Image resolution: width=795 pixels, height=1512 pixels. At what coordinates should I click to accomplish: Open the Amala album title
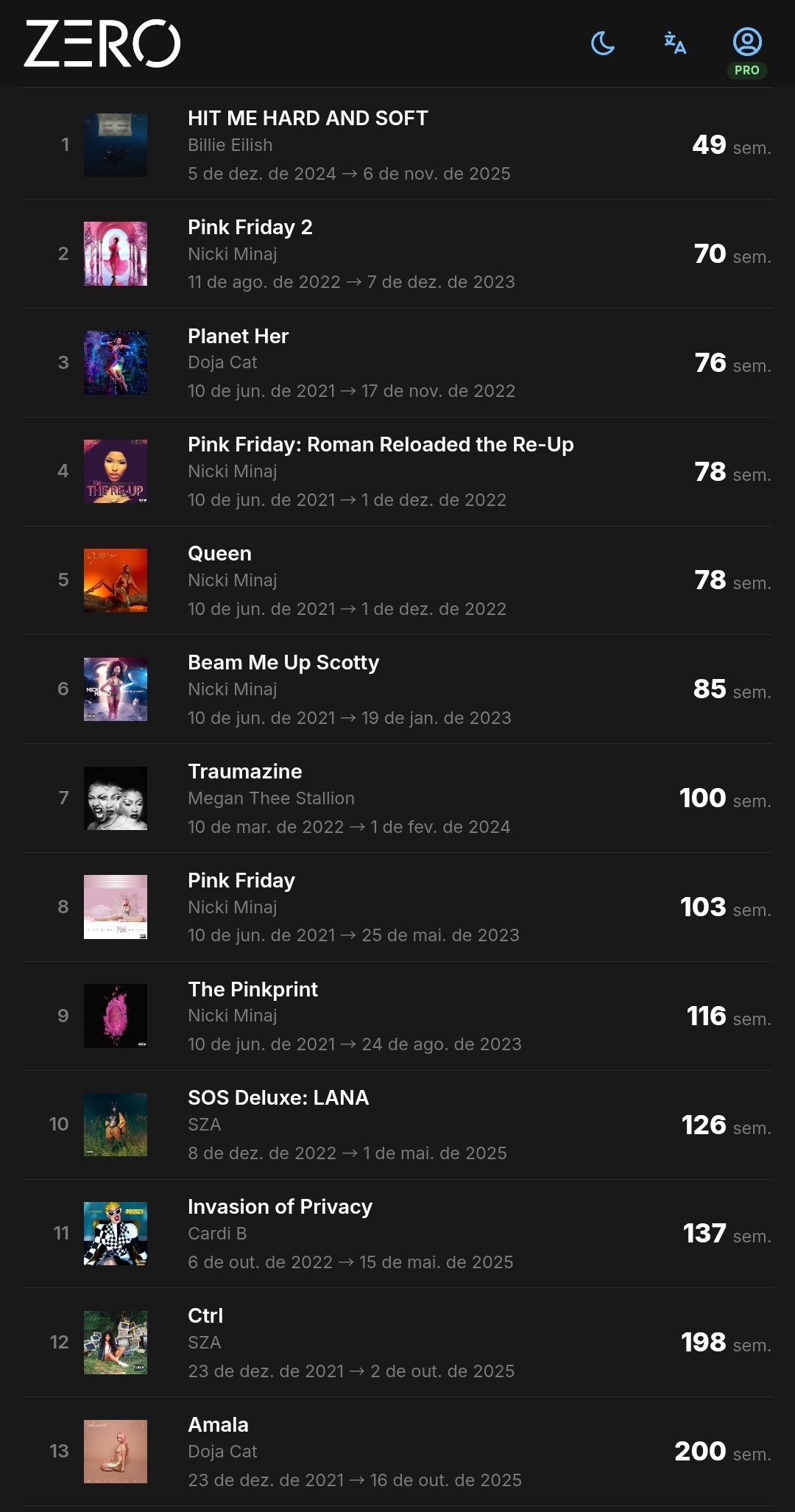[218, 1424]
